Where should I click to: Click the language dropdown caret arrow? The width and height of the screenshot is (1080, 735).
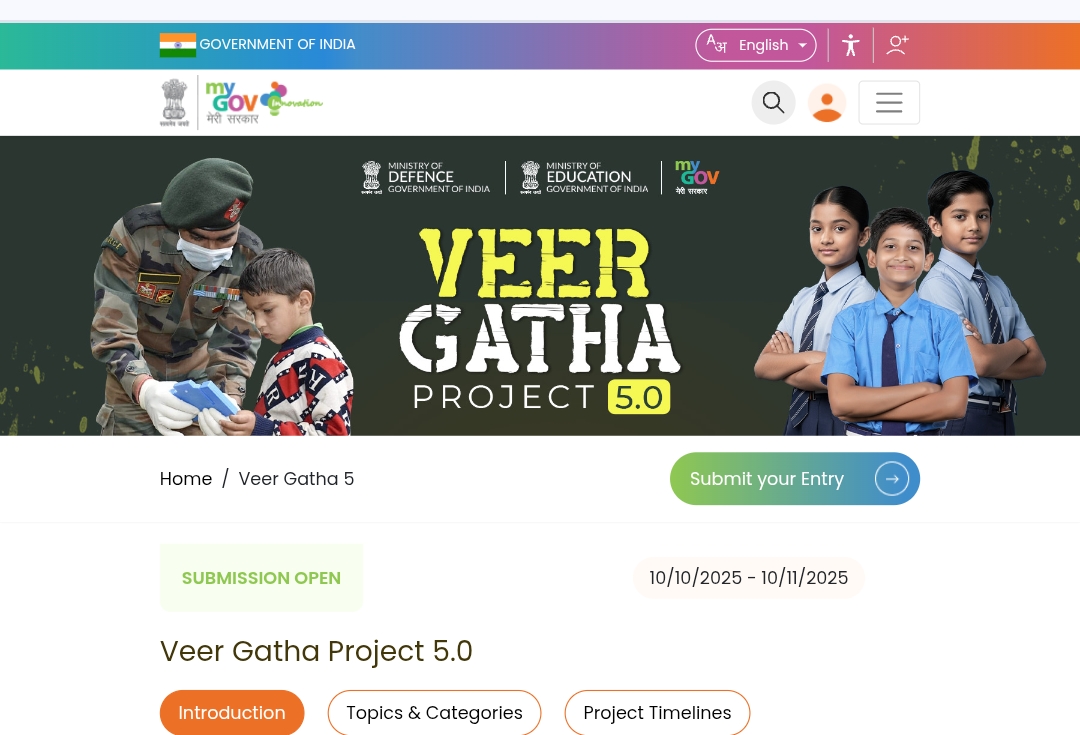802,45
